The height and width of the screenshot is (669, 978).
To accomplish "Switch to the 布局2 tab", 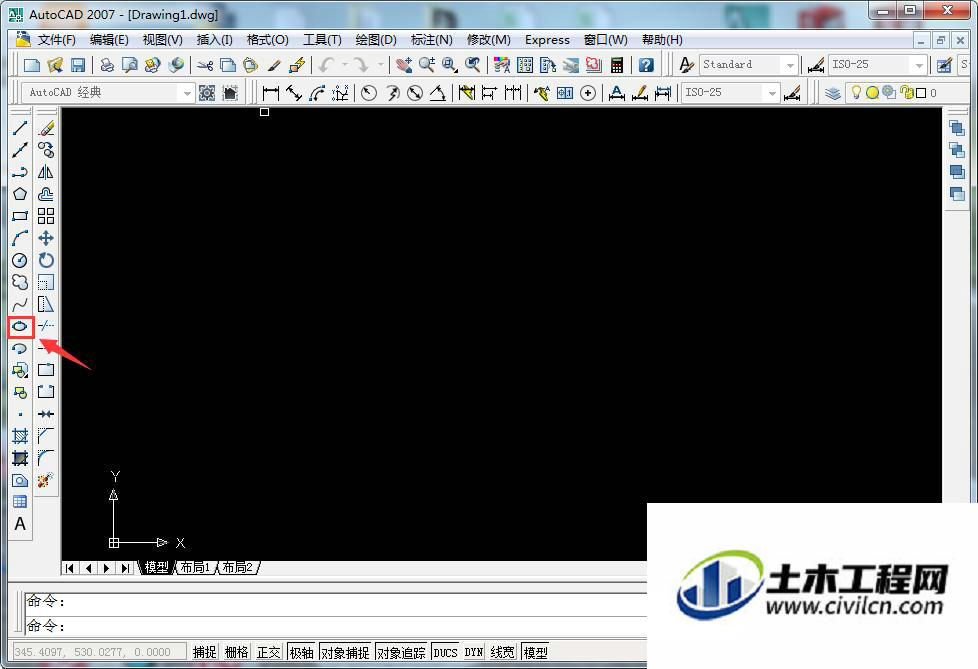I will click(x=238, y=567).
